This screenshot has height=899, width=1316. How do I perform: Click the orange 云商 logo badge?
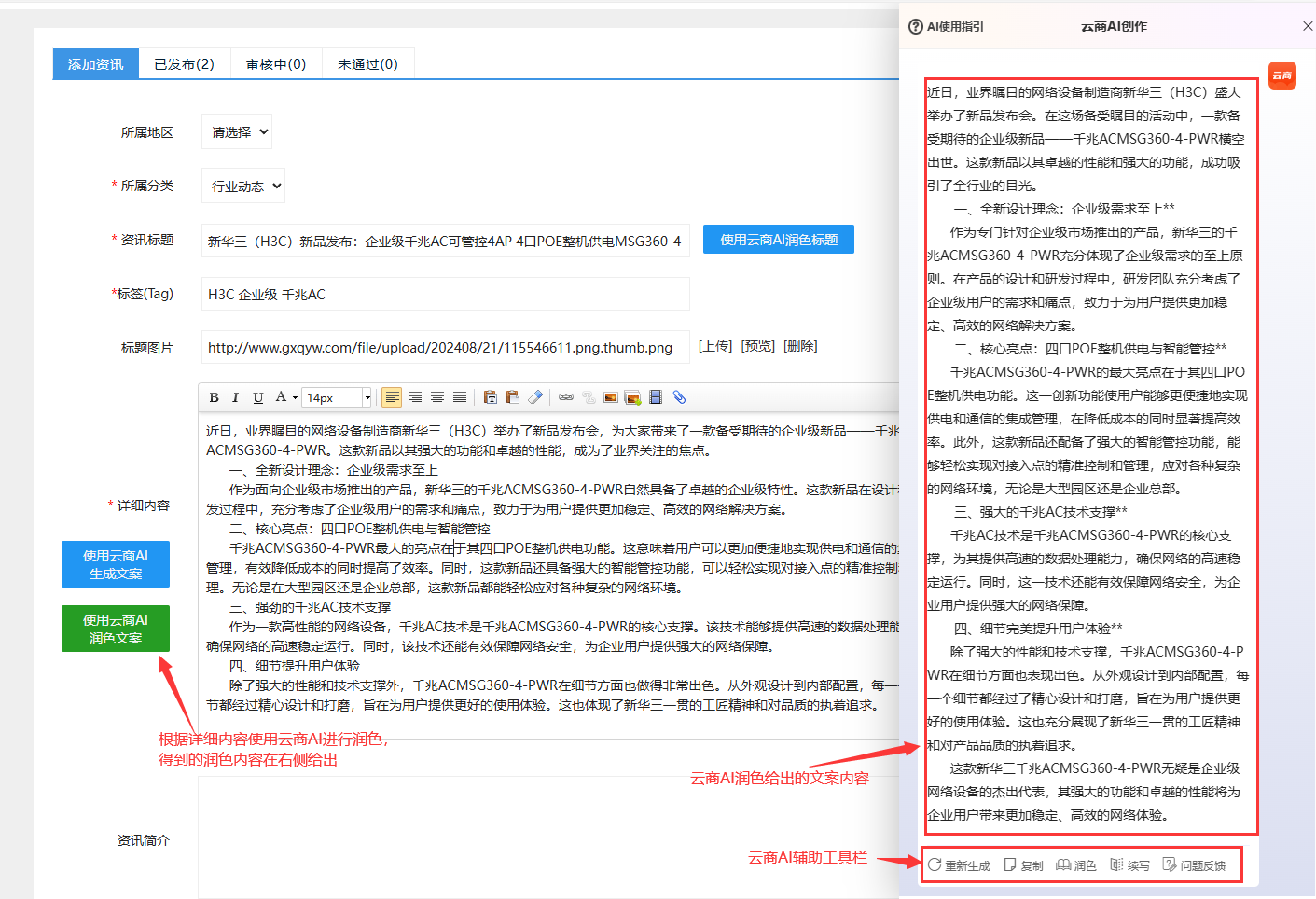(1282, 76)
